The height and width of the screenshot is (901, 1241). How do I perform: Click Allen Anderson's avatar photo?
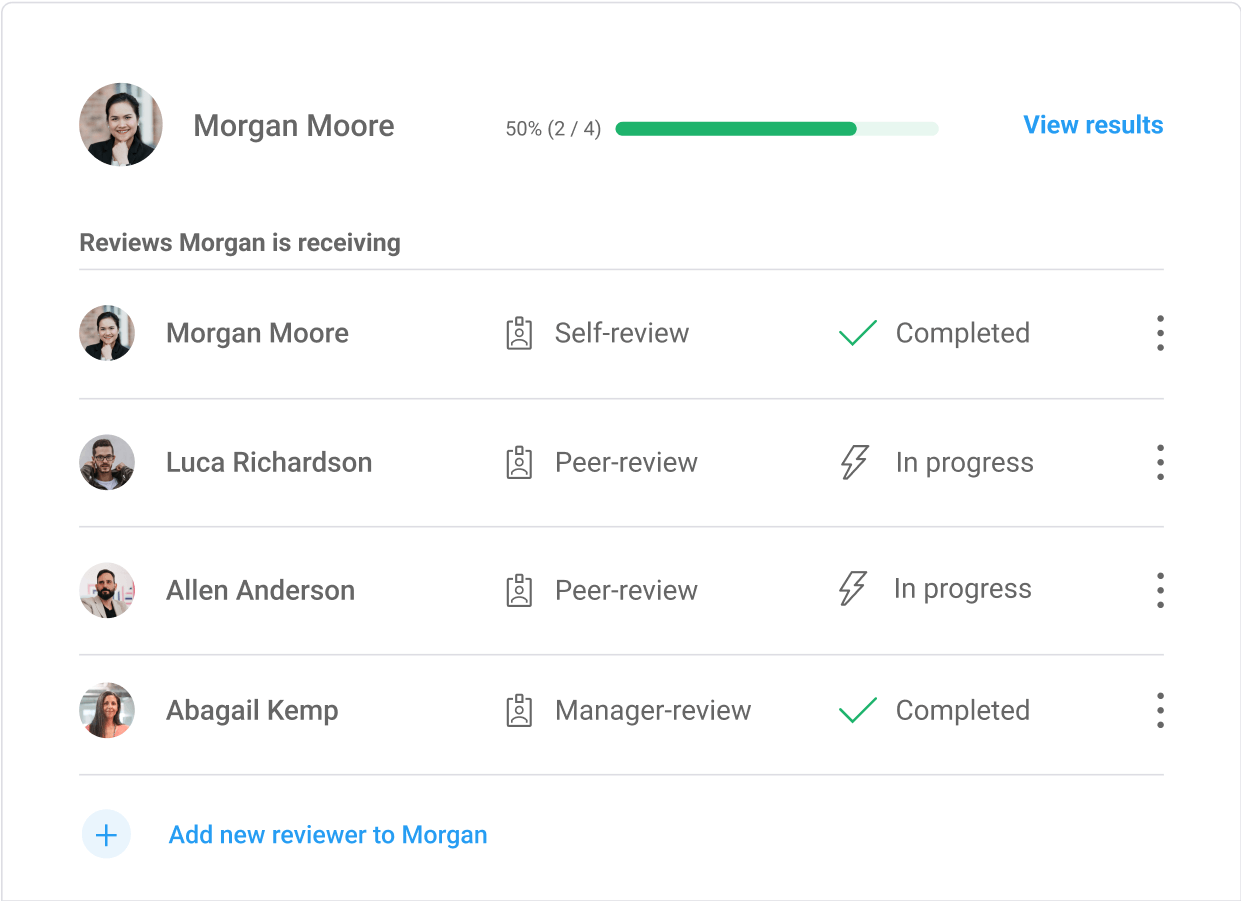point(107,590)
